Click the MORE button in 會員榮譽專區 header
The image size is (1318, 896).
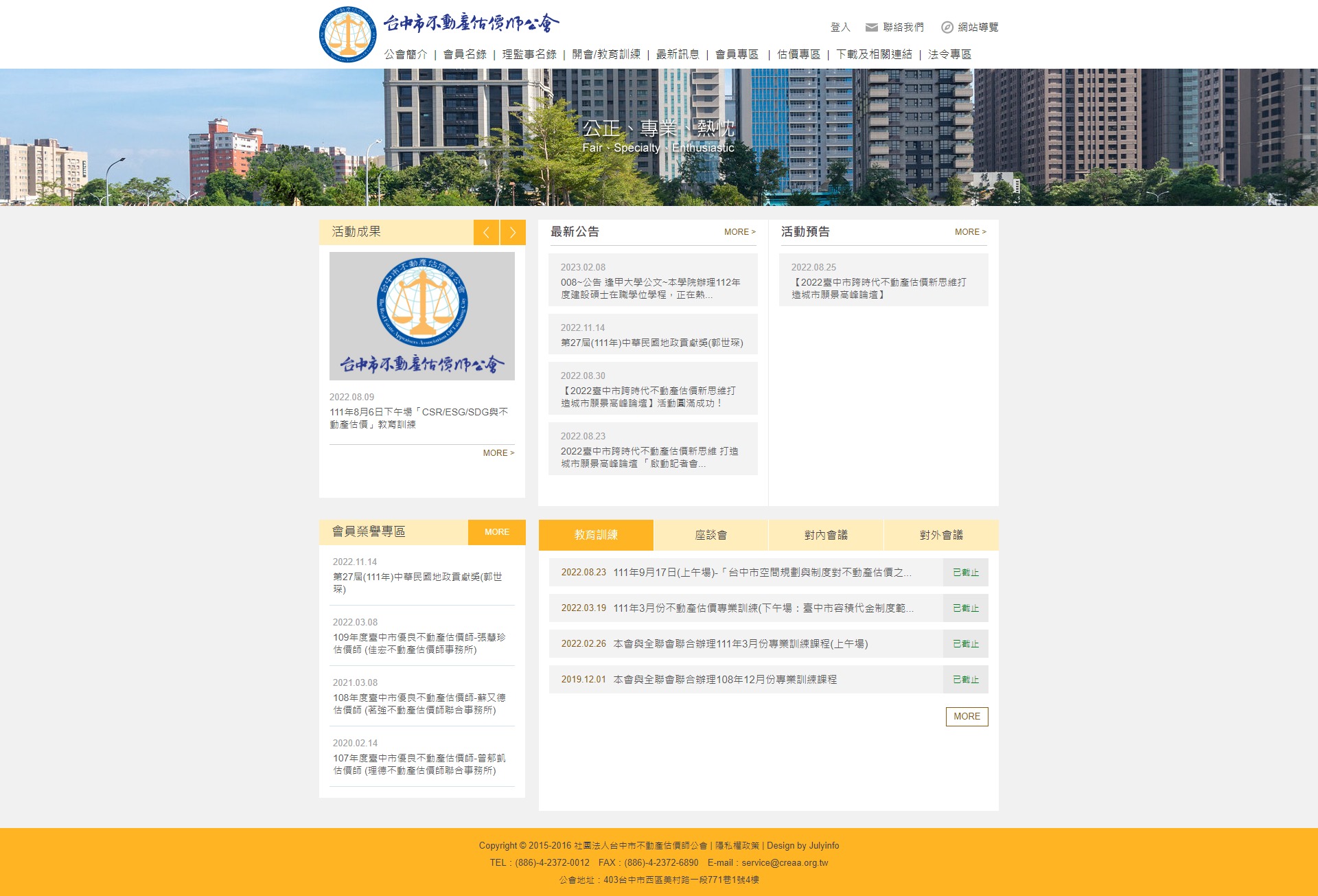pyautogui.click(x=496, y=531)
